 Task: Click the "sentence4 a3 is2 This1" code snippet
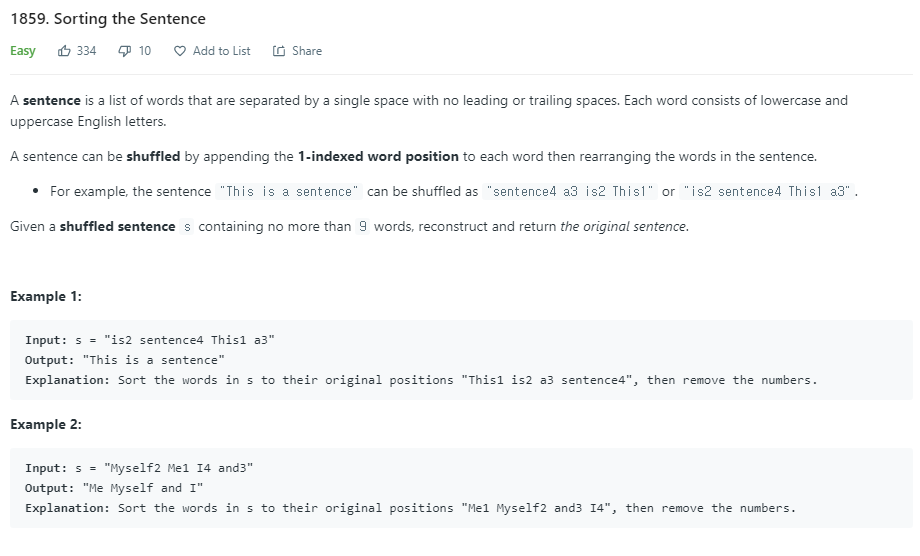(569, 192)
